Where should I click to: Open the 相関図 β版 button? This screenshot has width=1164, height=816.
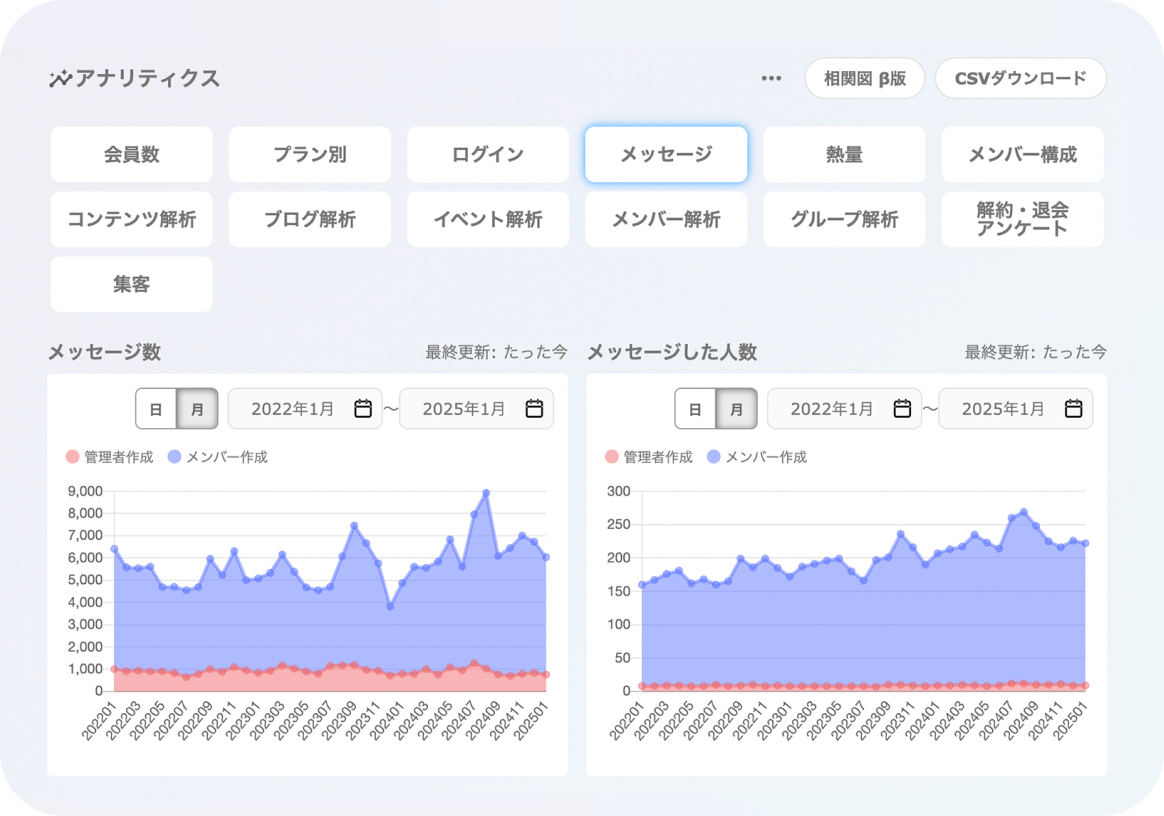pos(864,79)
